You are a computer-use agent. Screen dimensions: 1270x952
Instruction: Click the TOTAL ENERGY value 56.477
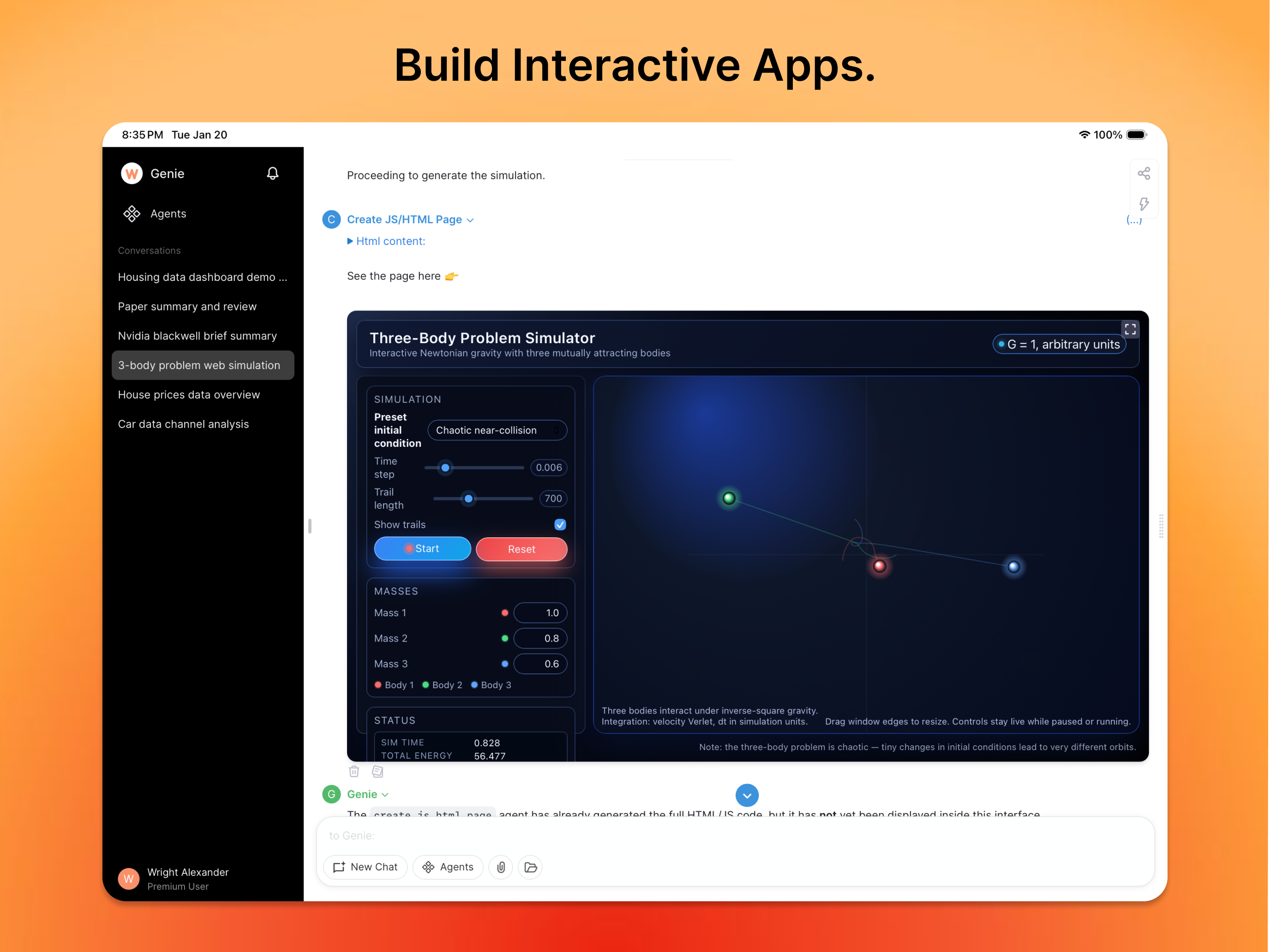pos(490,756)
